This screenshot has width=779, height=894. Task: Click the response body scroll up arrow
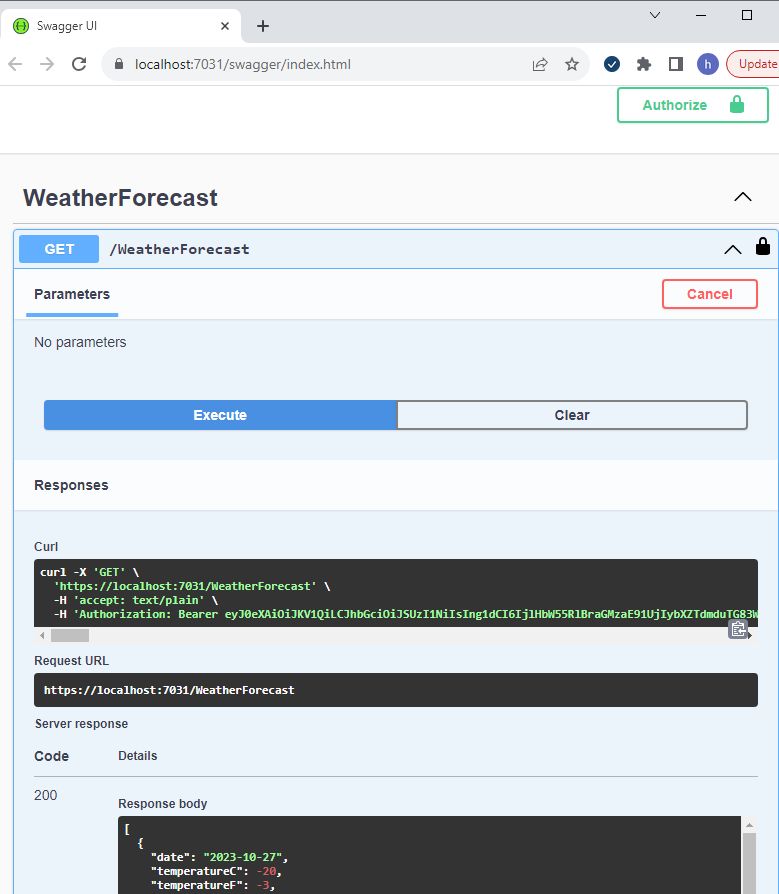(749, 824)
